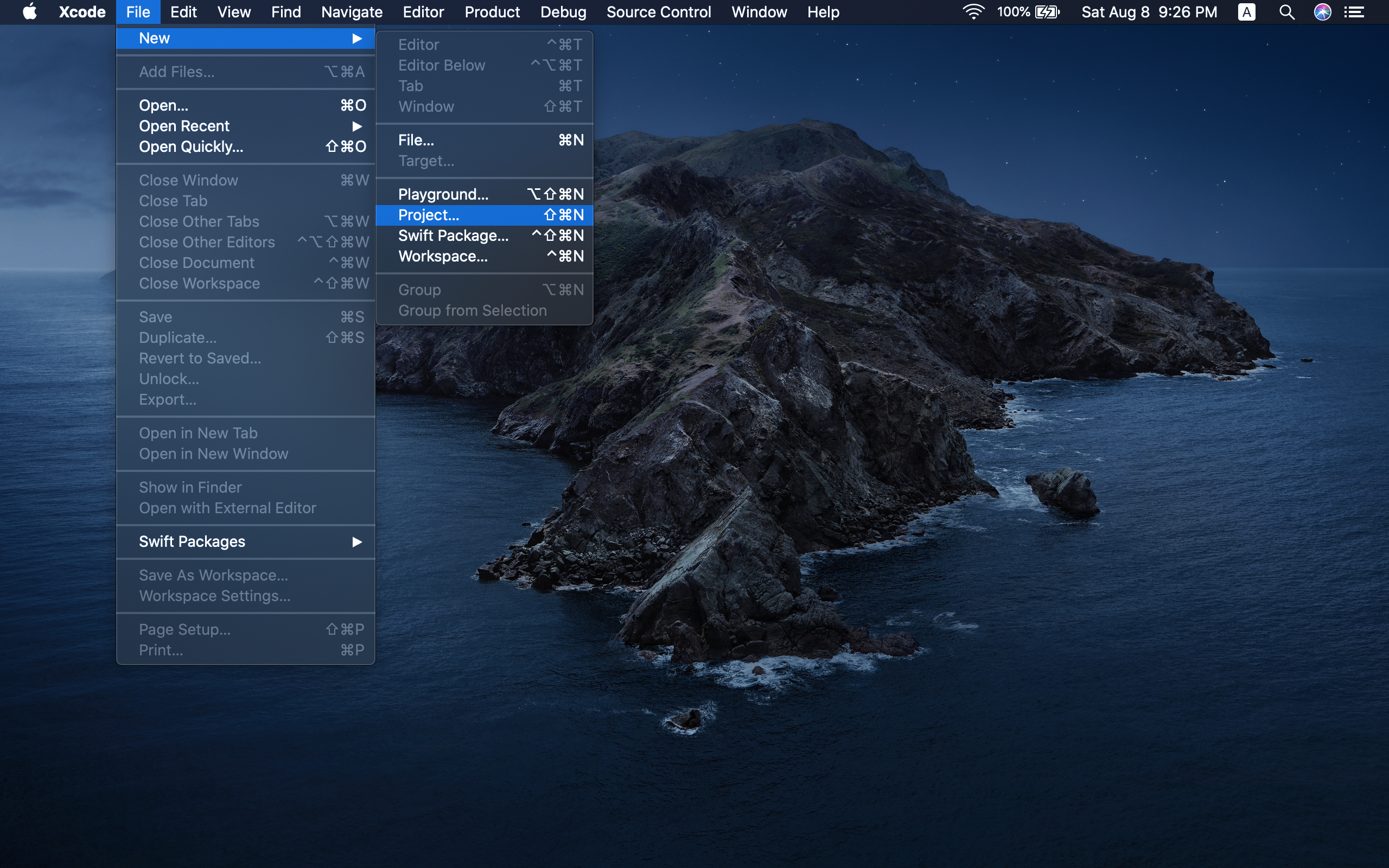The width and height of the screenshot is (1389, 868).
Task: Close the File menu in menu bar
Action: pyautogui.click(x=138, y=11)
